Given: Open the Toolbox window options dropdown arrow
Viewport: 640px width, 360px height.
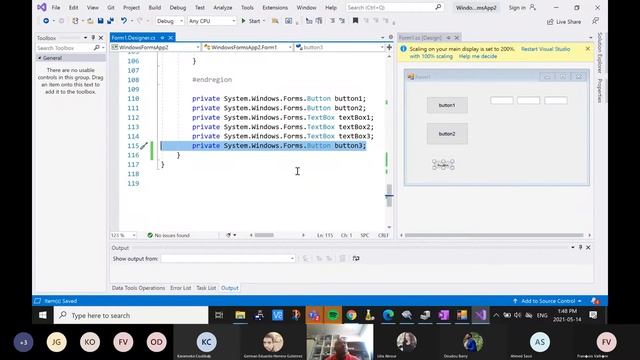Looking at the screenshot, I should coord(85,38).
